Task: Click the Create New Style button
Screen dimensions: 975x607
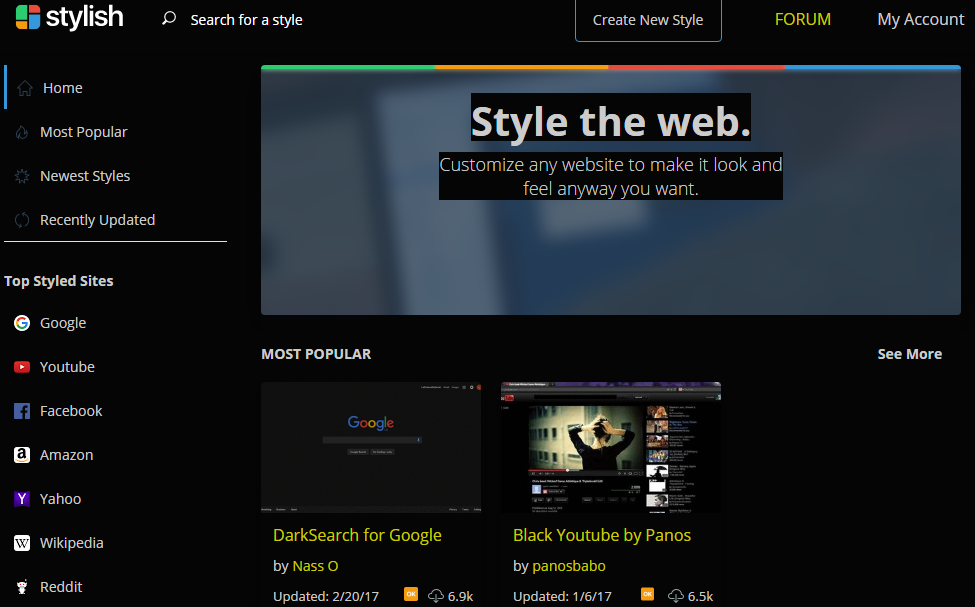Action: [x=648, y=20]
